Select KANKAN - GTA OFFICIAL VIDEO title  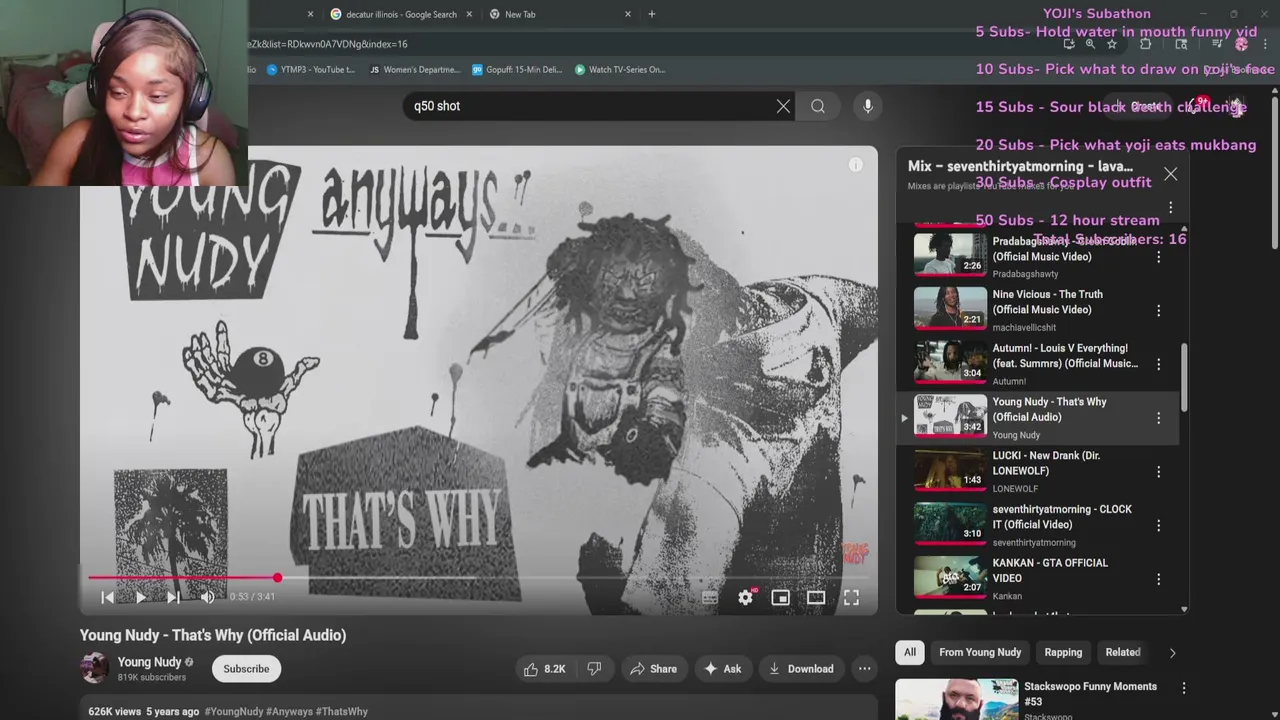coord(1050,570)
